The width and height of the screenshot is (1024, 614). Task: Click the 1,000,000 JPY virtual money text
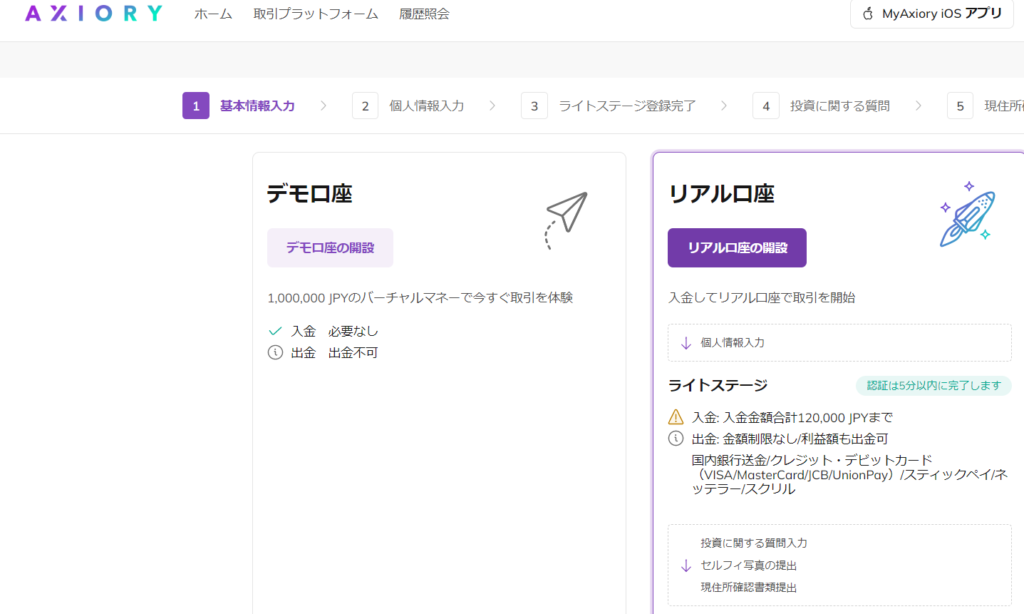tap(420, 298)
